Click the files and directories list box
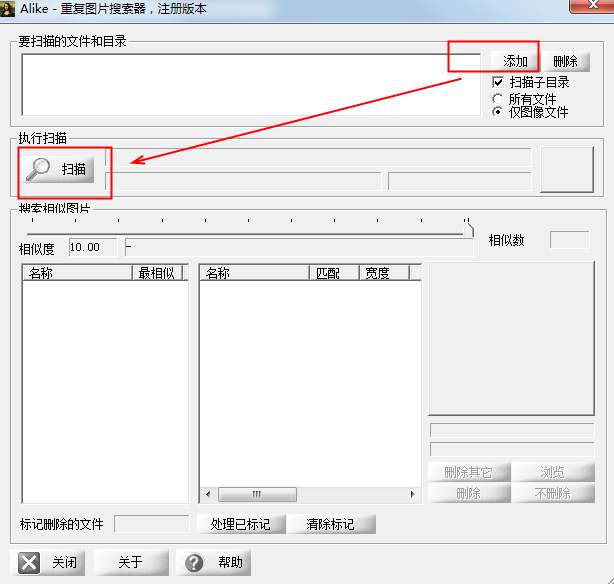The height and width of the screenshot is (584, 614). 251,85
